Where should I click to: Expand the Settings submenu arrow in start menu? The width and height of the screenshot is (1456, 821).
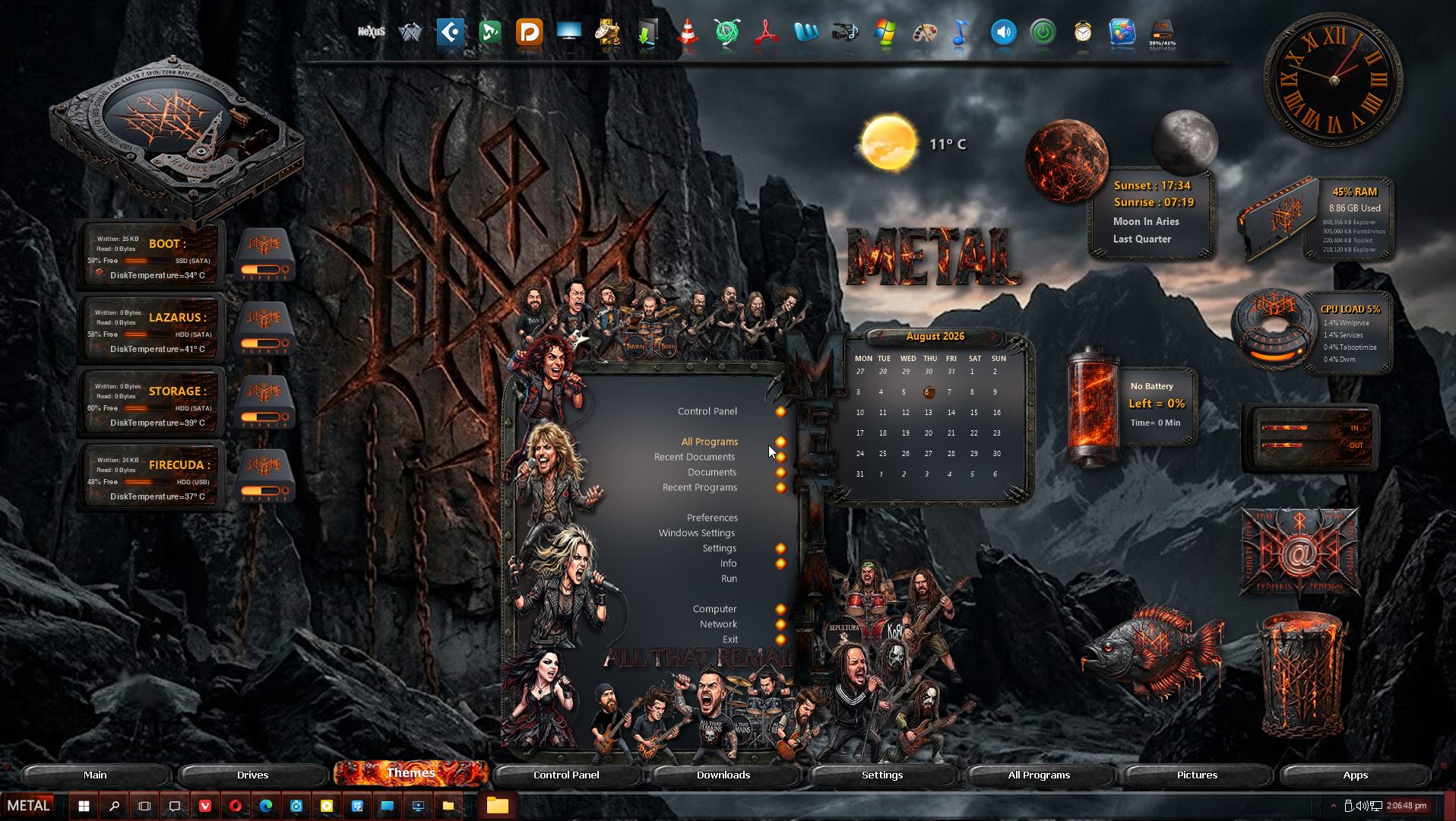click(x=780, y=548)
